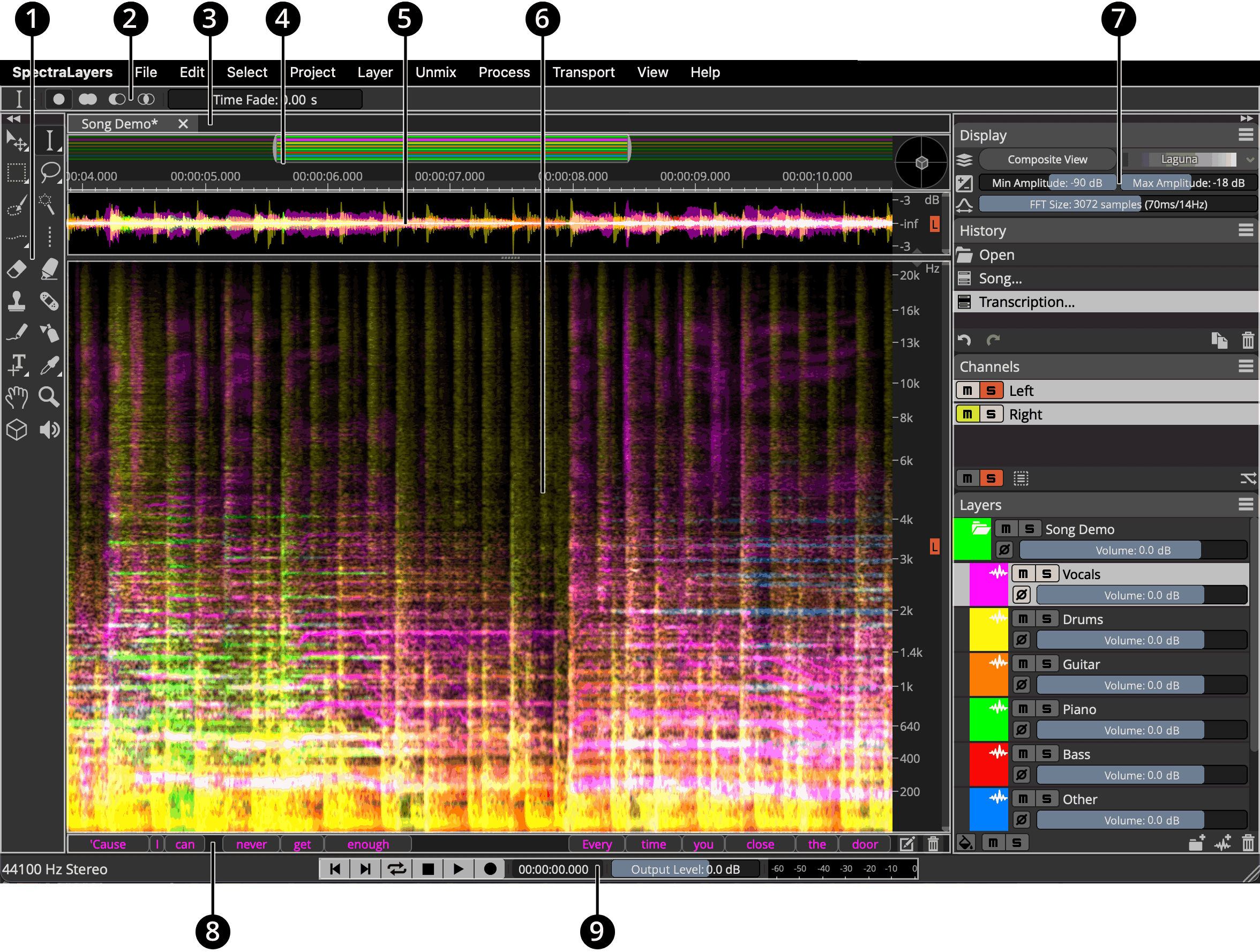Mute the Vocals layer
This screenshot has width=1260, height=952.
[x=1024, y=574]
